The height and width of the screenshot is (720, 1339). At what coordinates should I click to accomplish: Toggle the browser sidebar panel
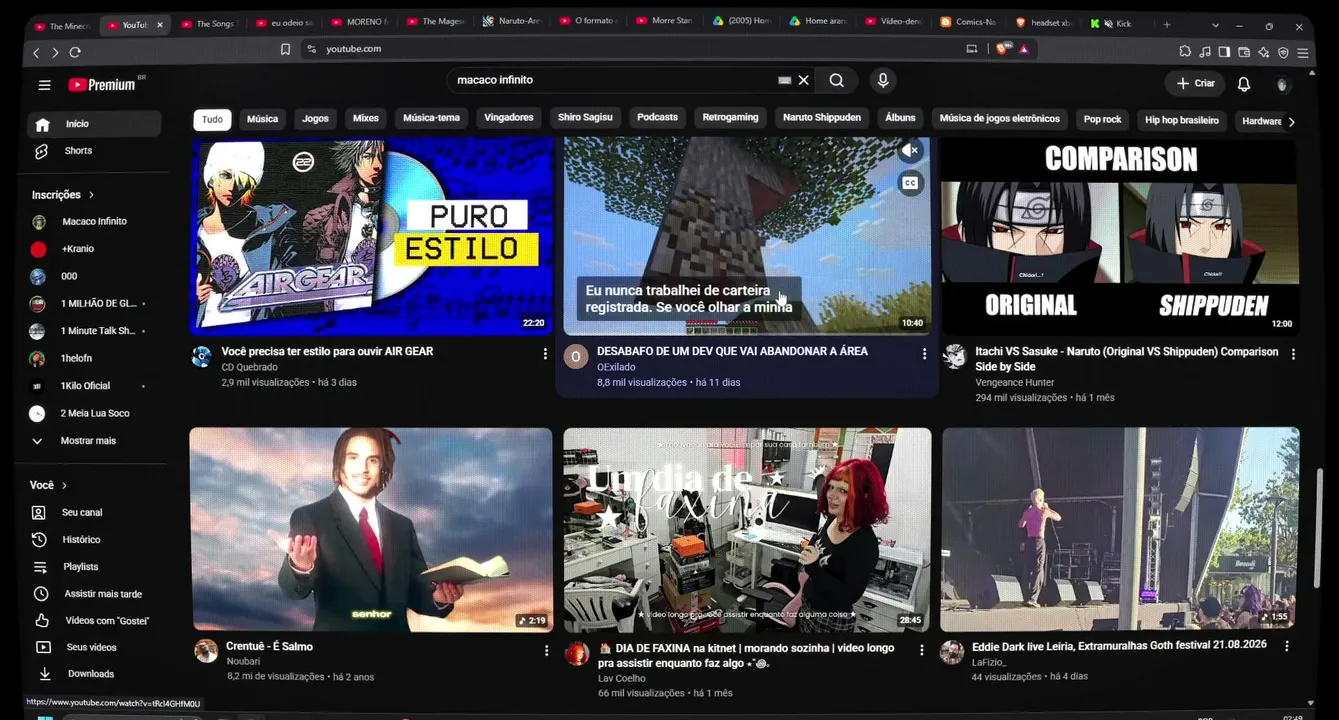pos(1224,52)
